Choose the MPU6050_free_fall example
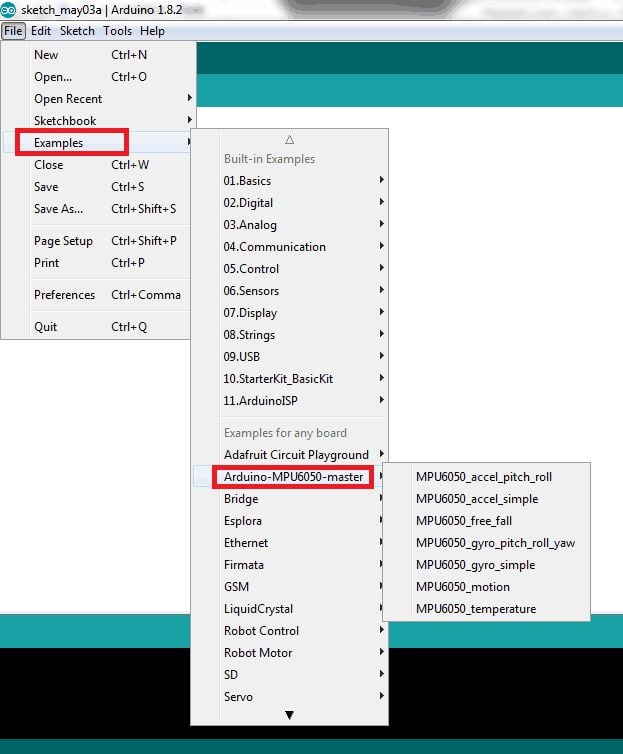The height and width of the screenshot is (754, 623). (463, 521)
